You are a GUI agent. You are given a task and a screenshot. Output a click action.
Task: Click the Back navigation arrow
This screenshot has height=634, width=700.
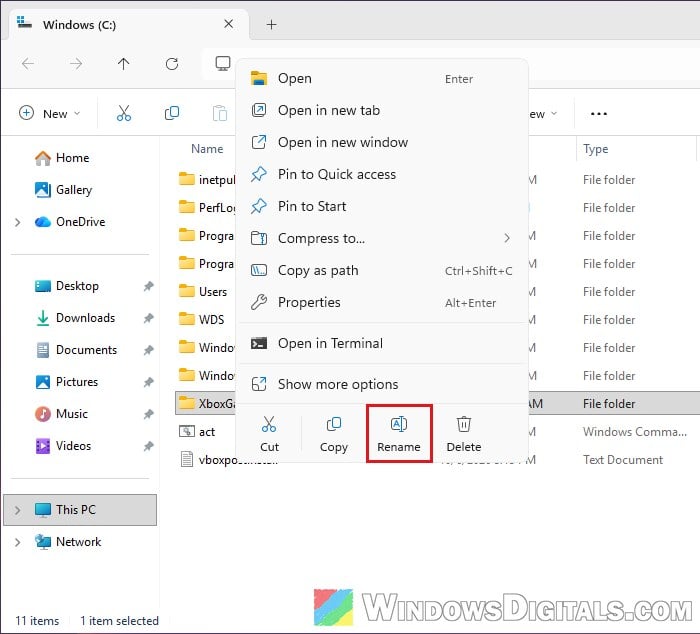point(28,64)
